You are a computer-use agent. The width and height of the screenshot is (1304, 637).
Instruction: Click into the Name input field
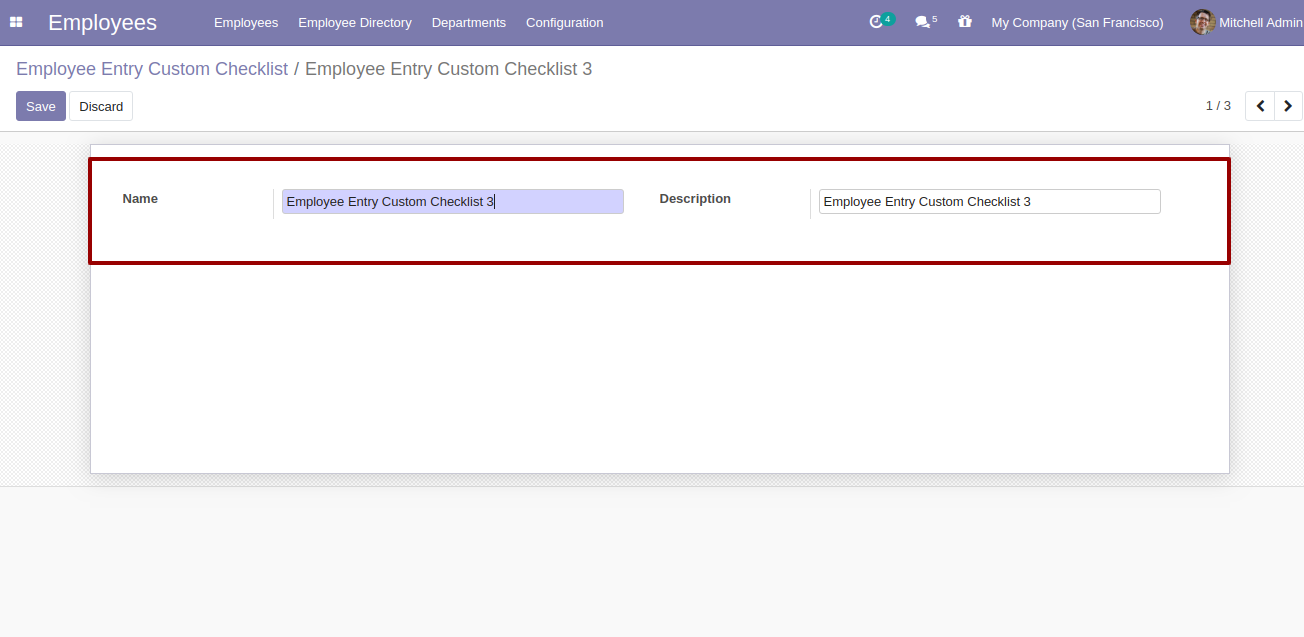453,202
